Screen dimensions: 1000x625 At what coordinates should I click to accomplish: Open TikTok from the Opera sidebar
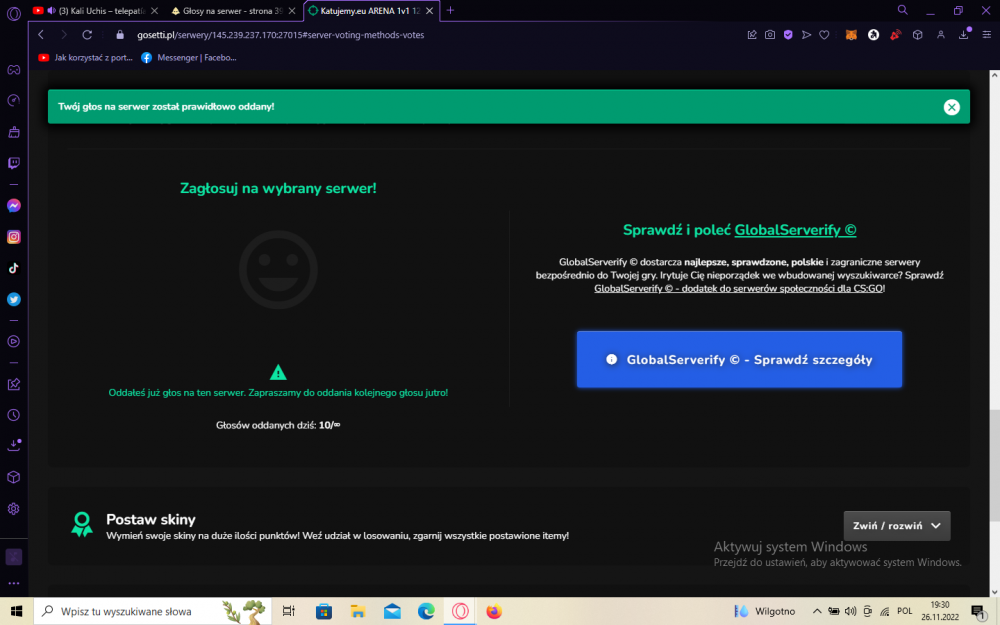click(13, 268)
